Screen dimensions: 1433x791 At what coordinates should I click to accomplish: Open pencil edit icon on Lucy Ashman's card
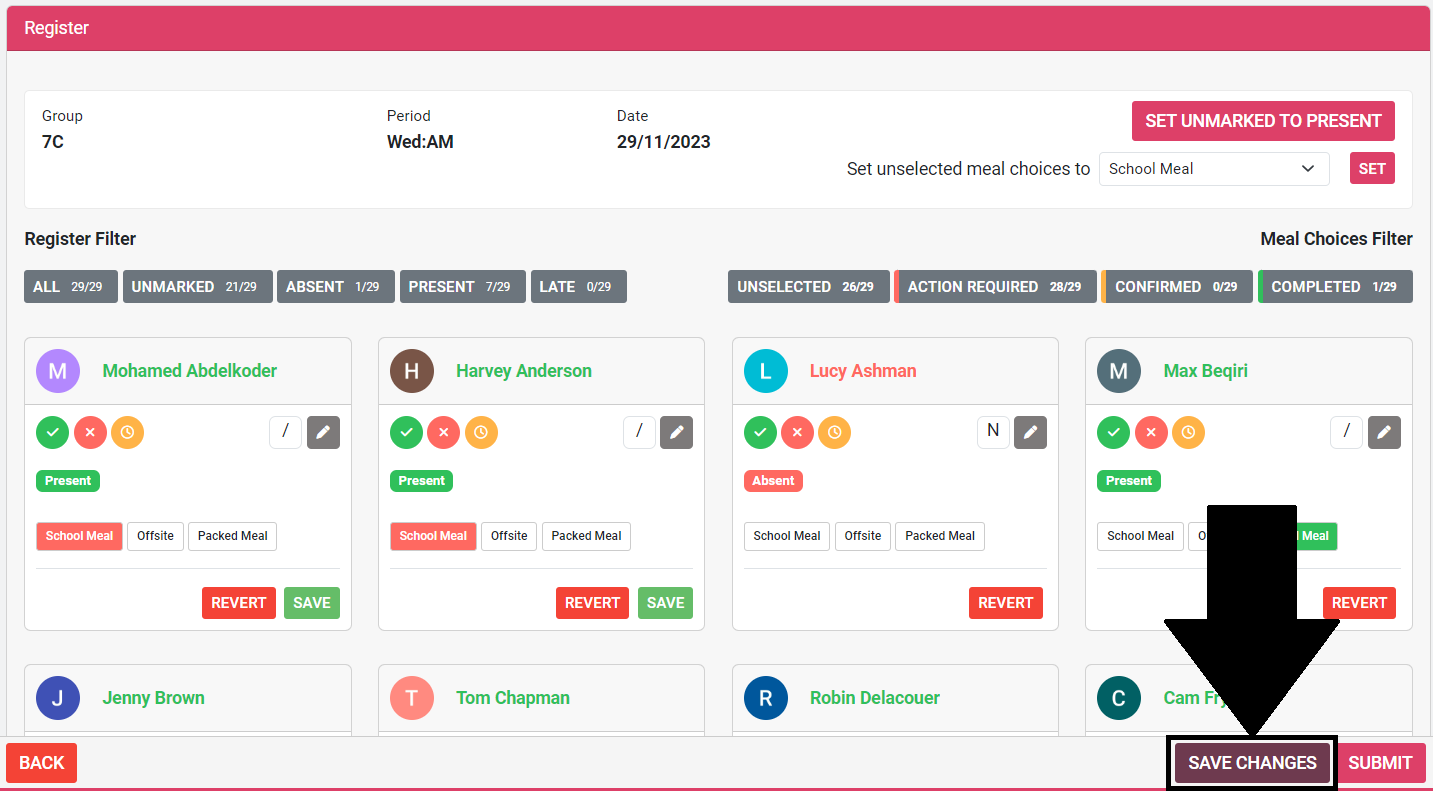pos(1030,432)
